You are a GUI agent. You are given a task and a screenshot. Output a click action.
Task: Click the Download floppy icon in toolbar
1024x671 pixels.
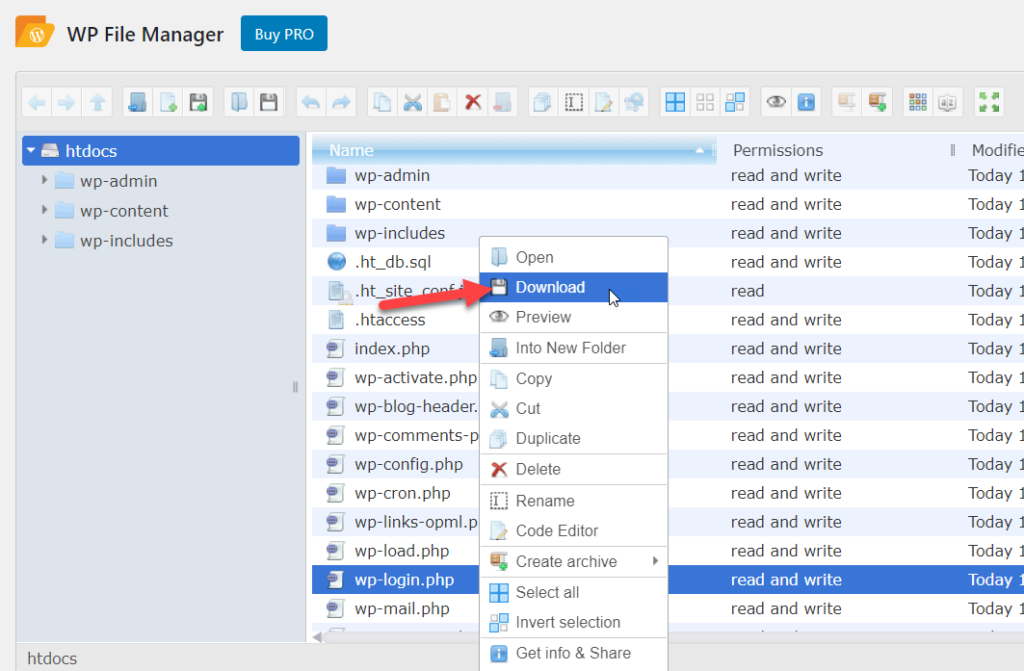coord(269,103)
